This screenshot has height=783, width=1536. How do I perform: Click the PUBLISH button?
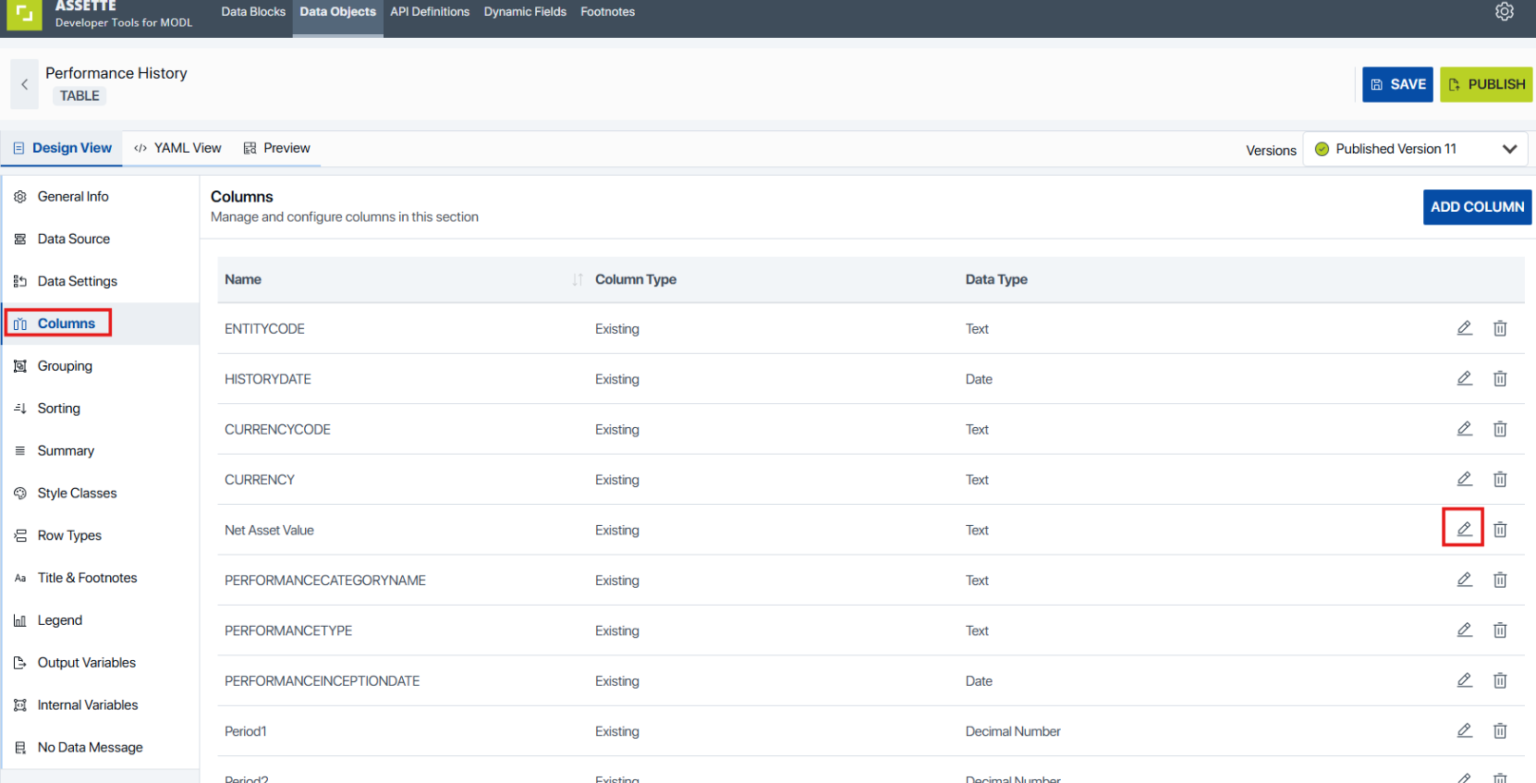(1486, 84)
